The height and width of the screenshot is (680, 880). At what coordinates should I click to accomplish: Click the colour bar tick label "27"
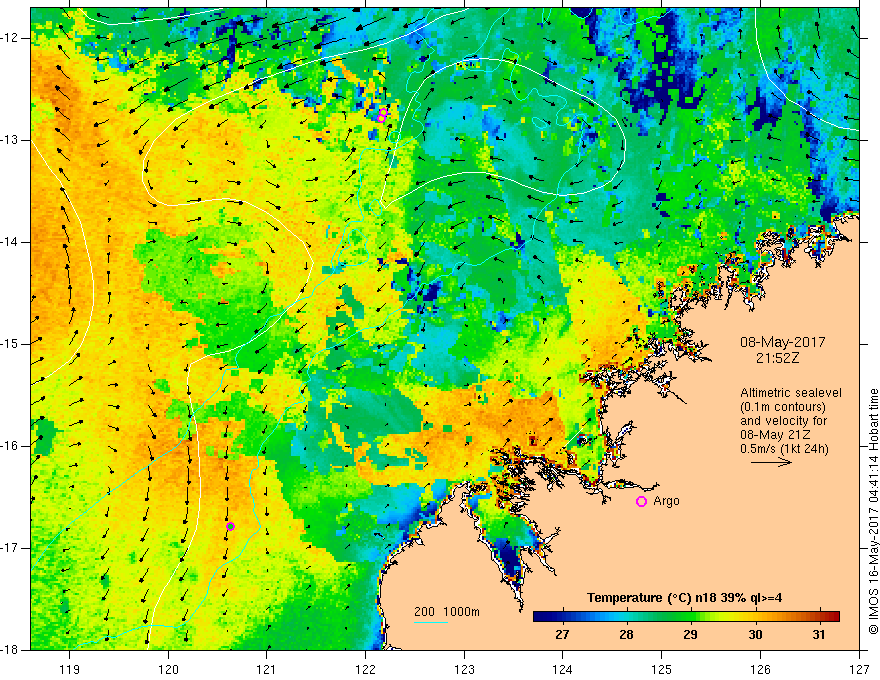[562, 635]
